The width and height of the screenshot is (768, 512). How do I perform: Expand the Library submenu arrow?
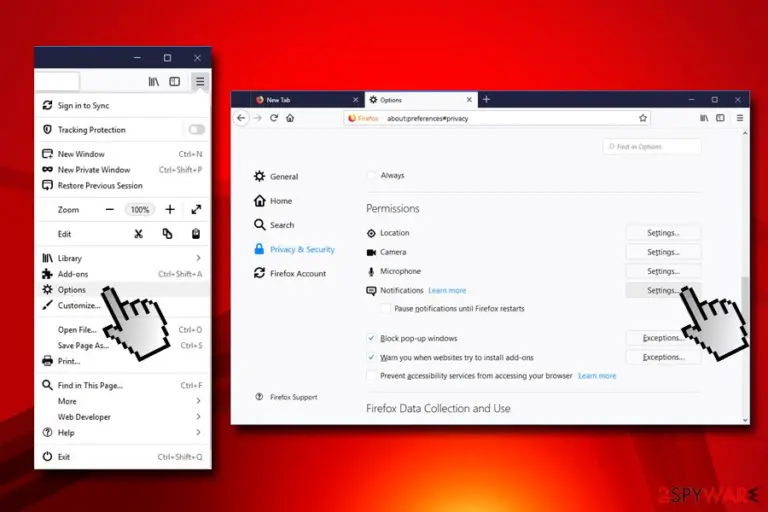coord(198,258)
